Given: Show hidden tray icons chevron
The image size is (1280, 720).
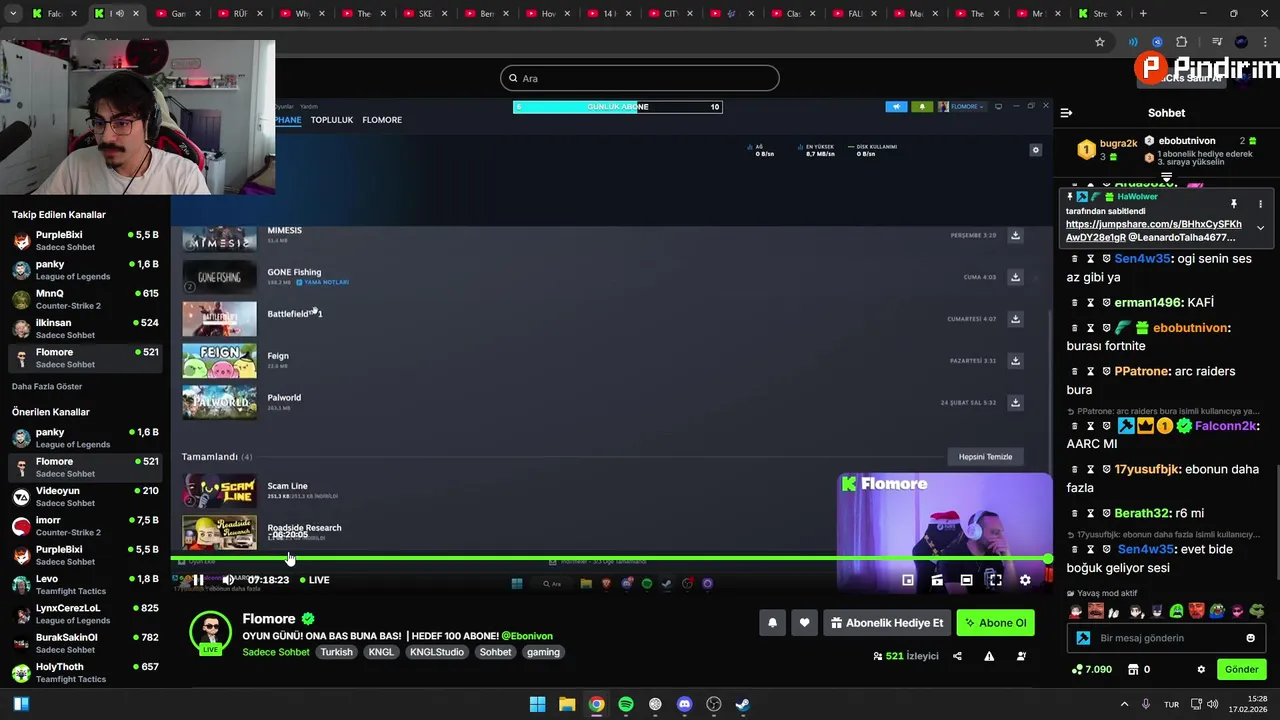Looking at the screenshot, I should [x=1124, y=704].
